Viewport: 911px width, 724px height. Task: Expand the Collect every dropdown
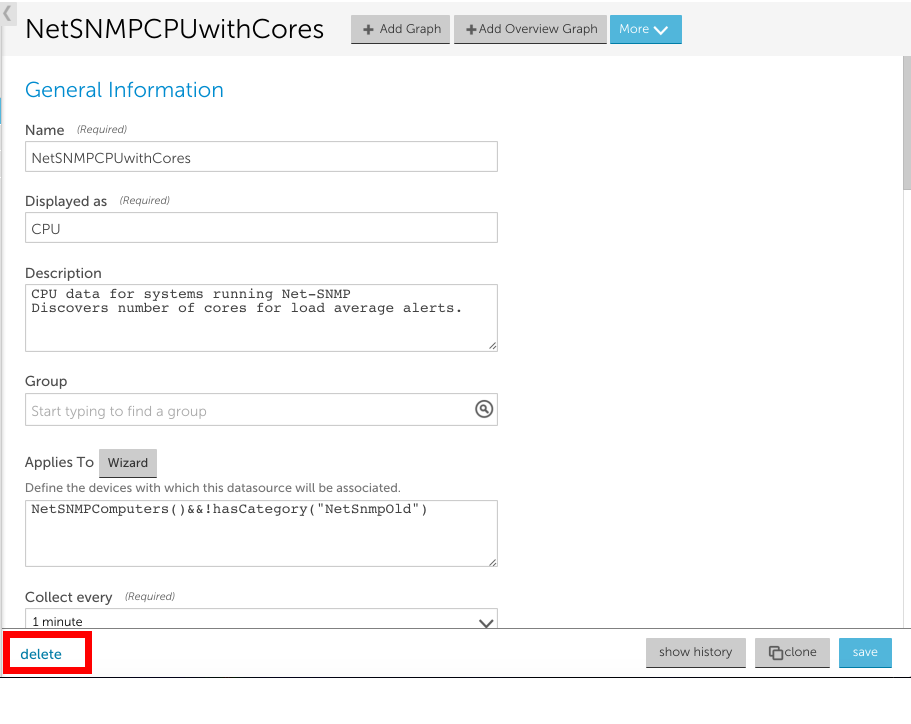point(261,619)
